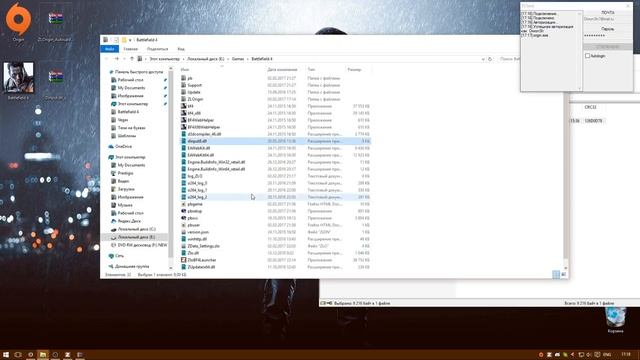Click the greyed login button in launcher
This screenshot has height=360, width=640.
[x=607, y=47]
